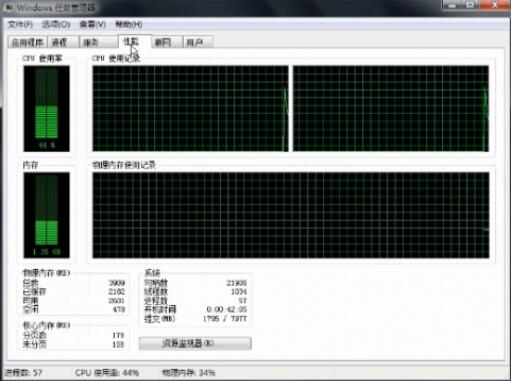The width and height of the screenshot is (511, 381).
Task: Maximize the Task Manager window
Action: coord(470,5)
